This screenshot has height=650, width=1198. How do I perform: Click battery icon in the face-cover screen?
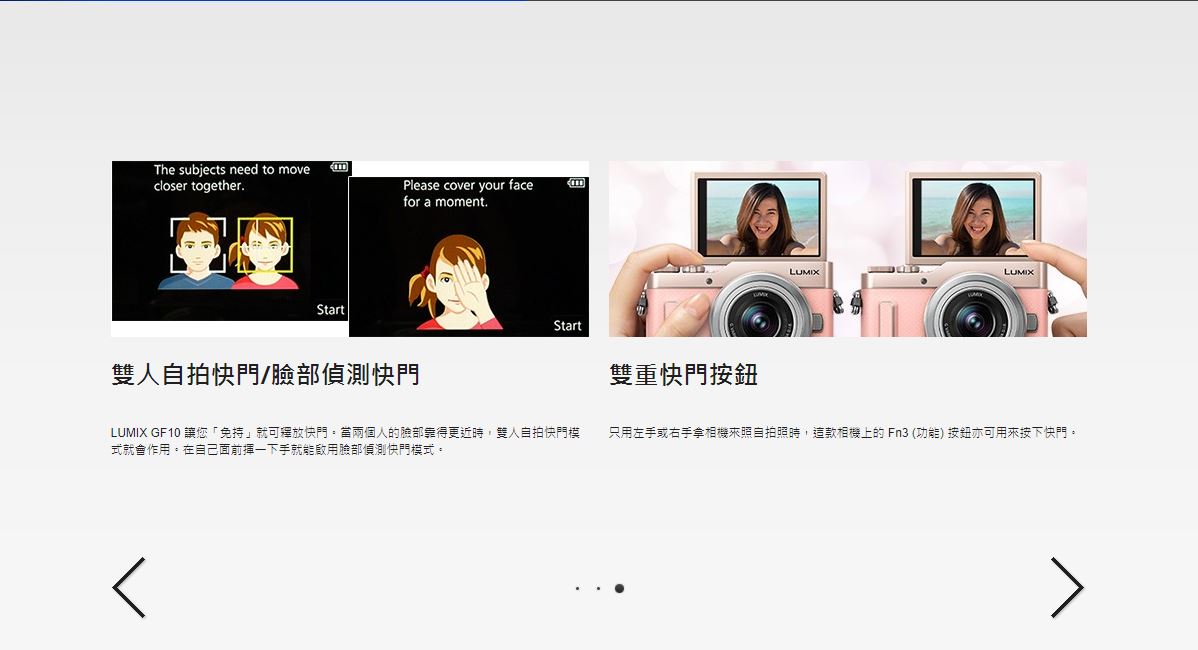coord(576,183)
